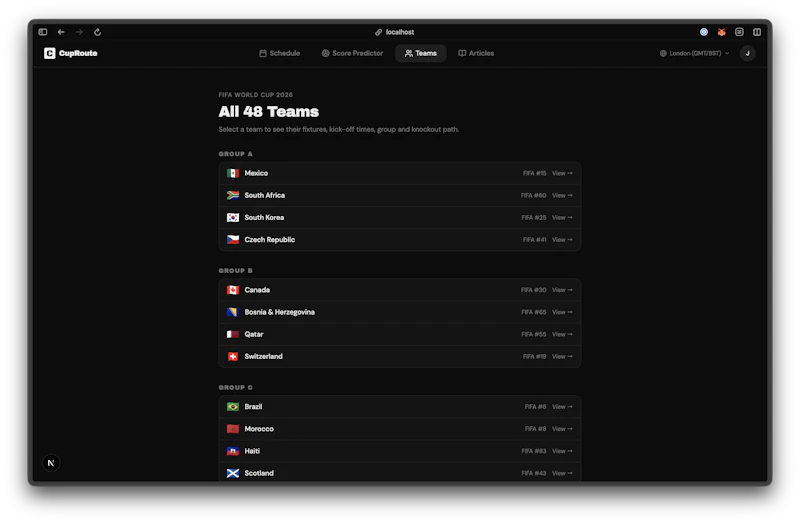Viewport: 800px width, 523px height.
Task: Click the Brazil flag icon
Action: point(233,407)
